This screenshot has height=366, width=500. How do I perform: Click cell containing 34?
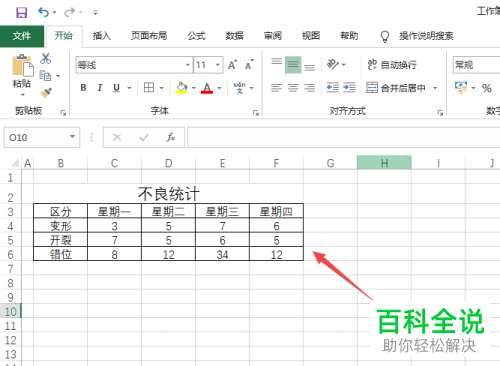[222, 254]
